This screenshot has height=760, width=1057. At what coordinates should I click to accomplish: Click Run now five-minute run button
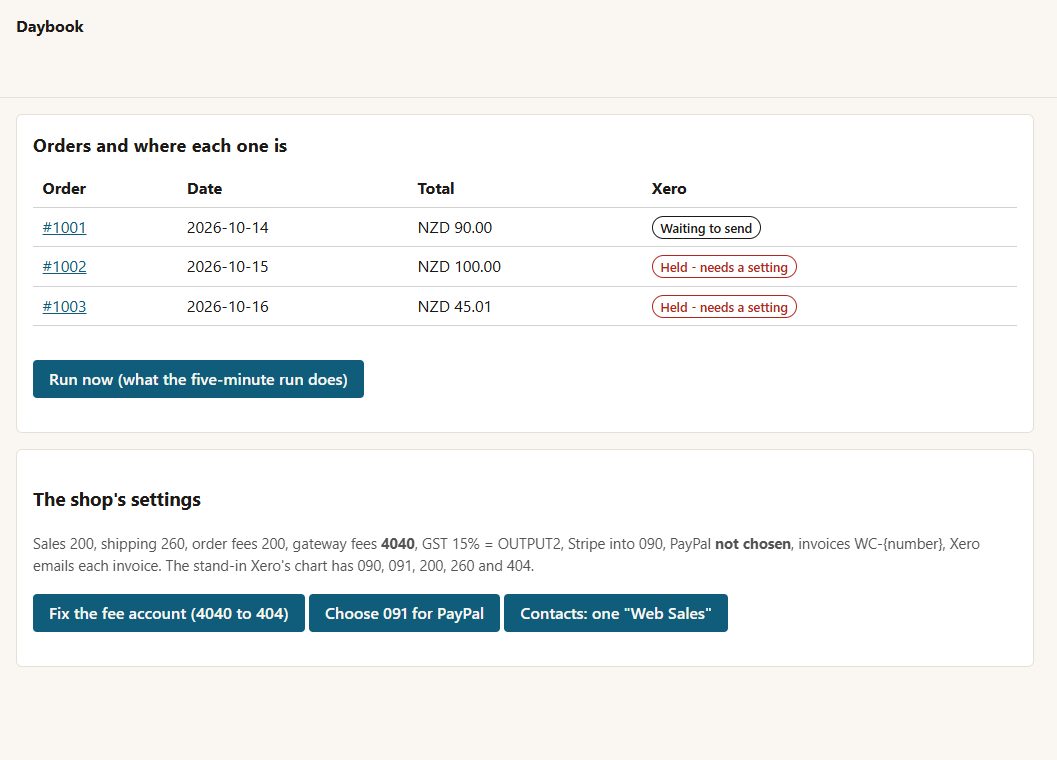click(198, 379)
